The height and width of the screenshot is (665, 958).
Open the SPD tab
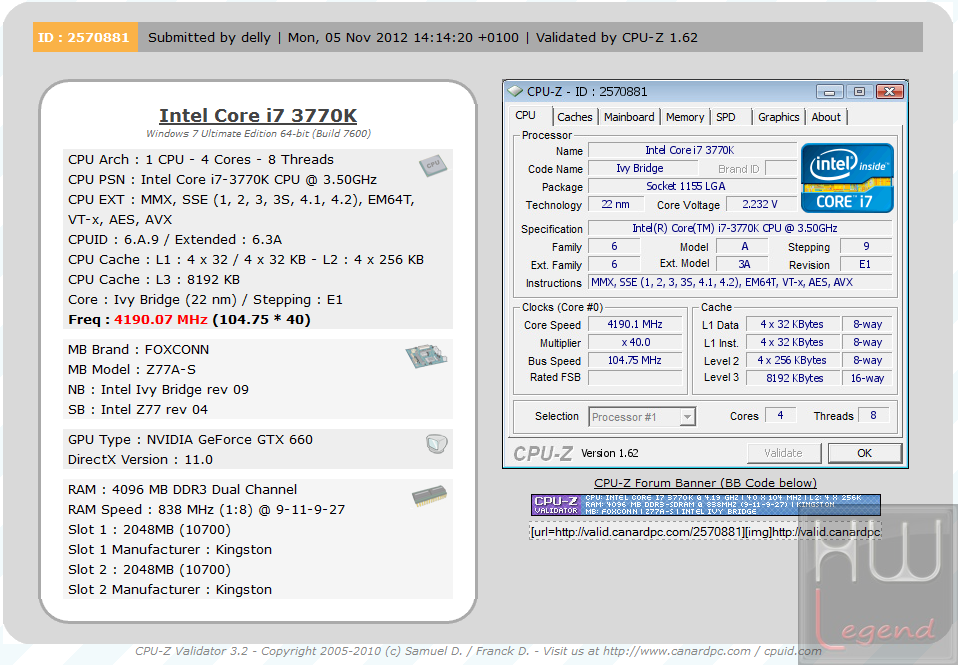[726, 117]
